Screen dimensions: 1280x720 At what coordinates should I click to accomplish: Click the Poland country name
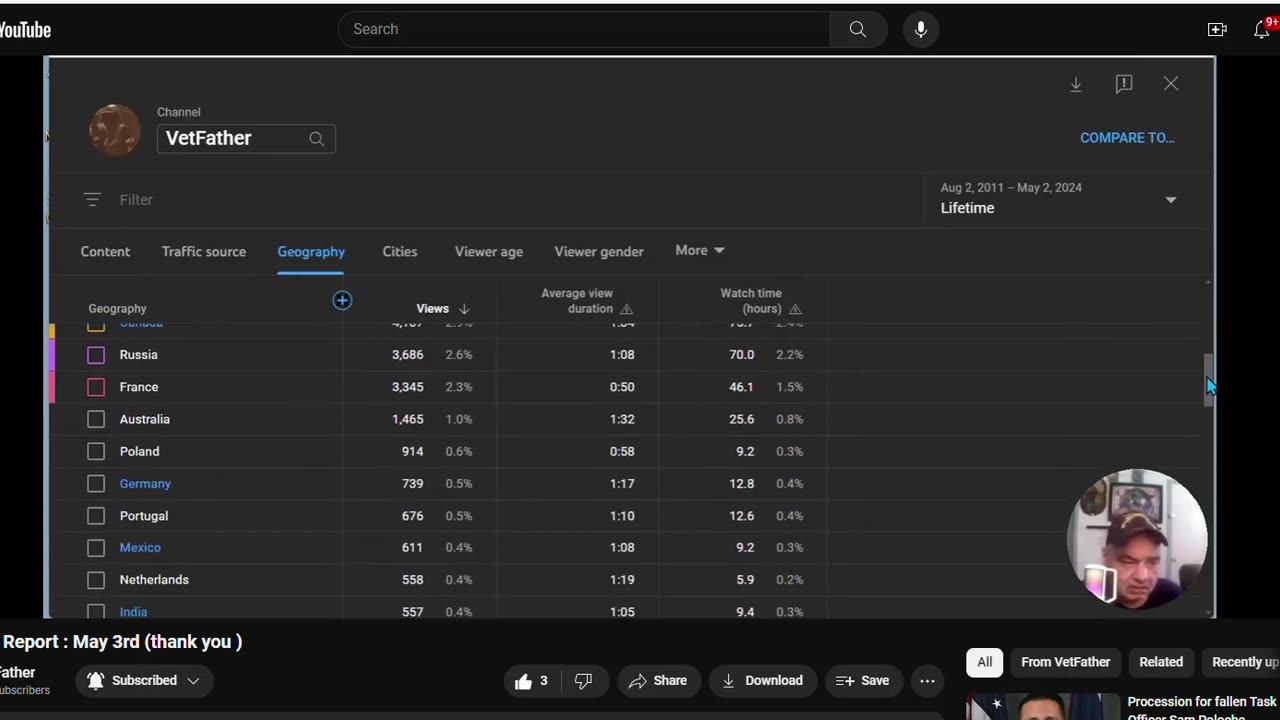(x=139, y=451)
